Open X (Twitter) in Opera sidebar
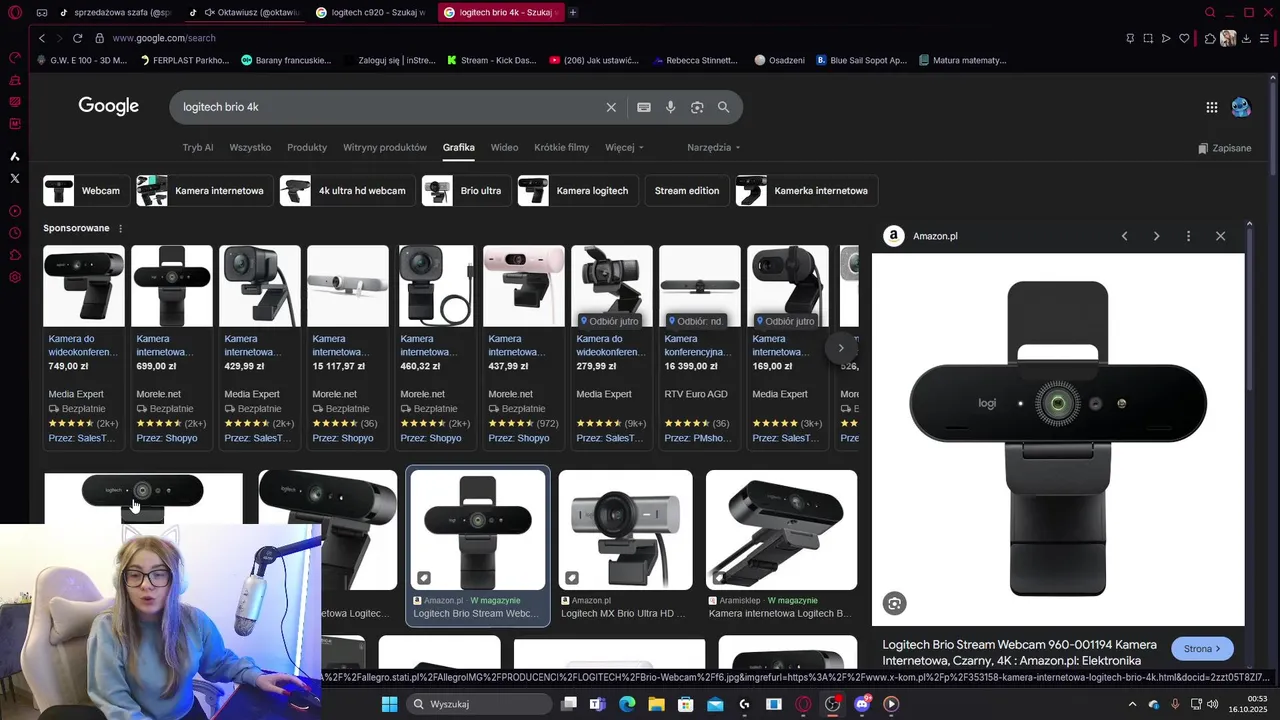The width and height of the screenshot is (1280, 720). tap(15, 178)
